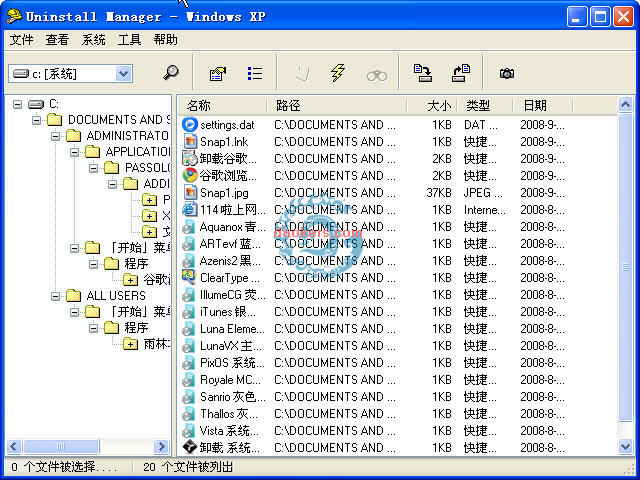
Task: Click the tree panel scroll-right arrow
Action: click(162, 446)
